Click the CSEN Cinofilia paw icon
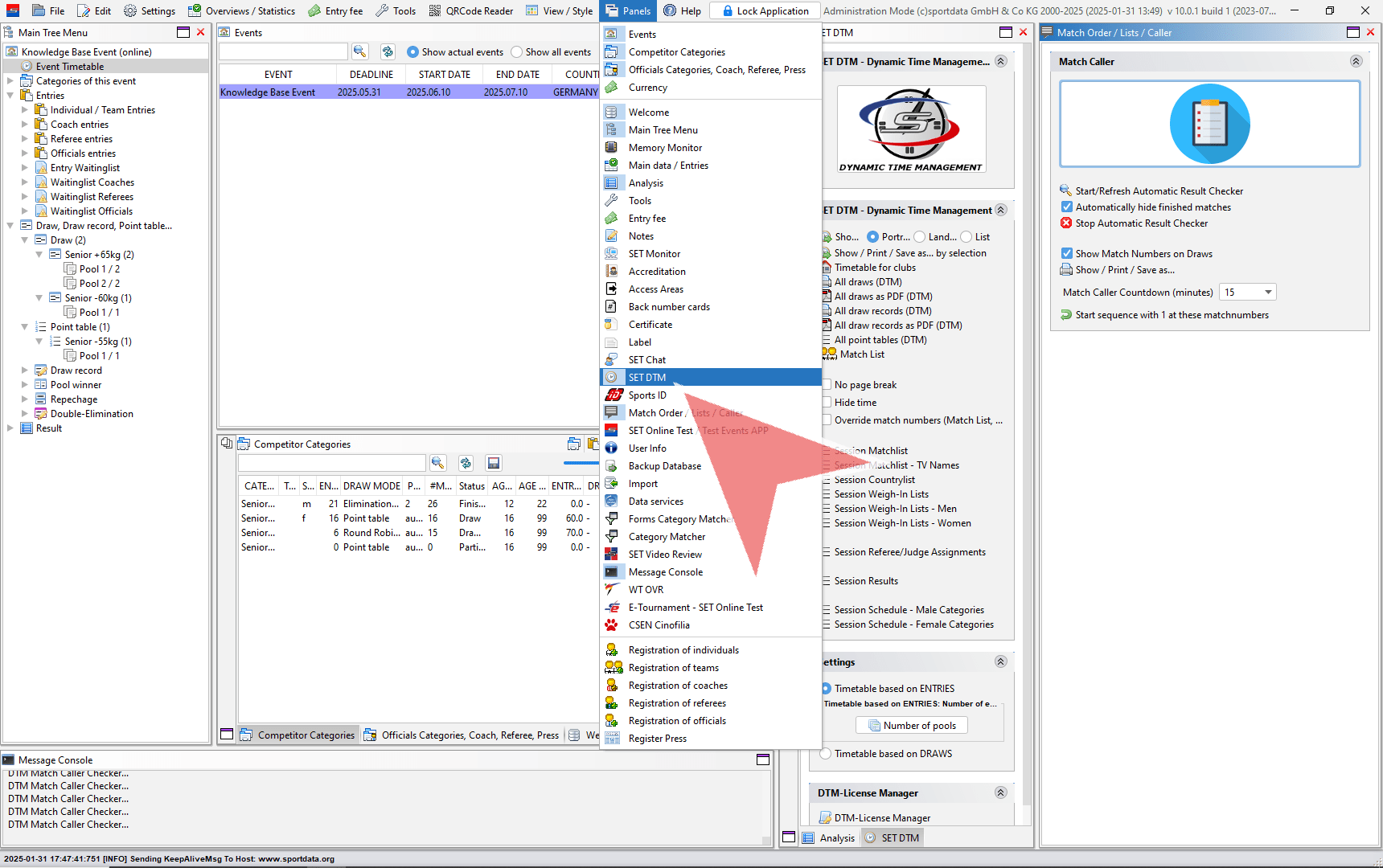This screenshot has width=1383, height=868. coord(612,625)
